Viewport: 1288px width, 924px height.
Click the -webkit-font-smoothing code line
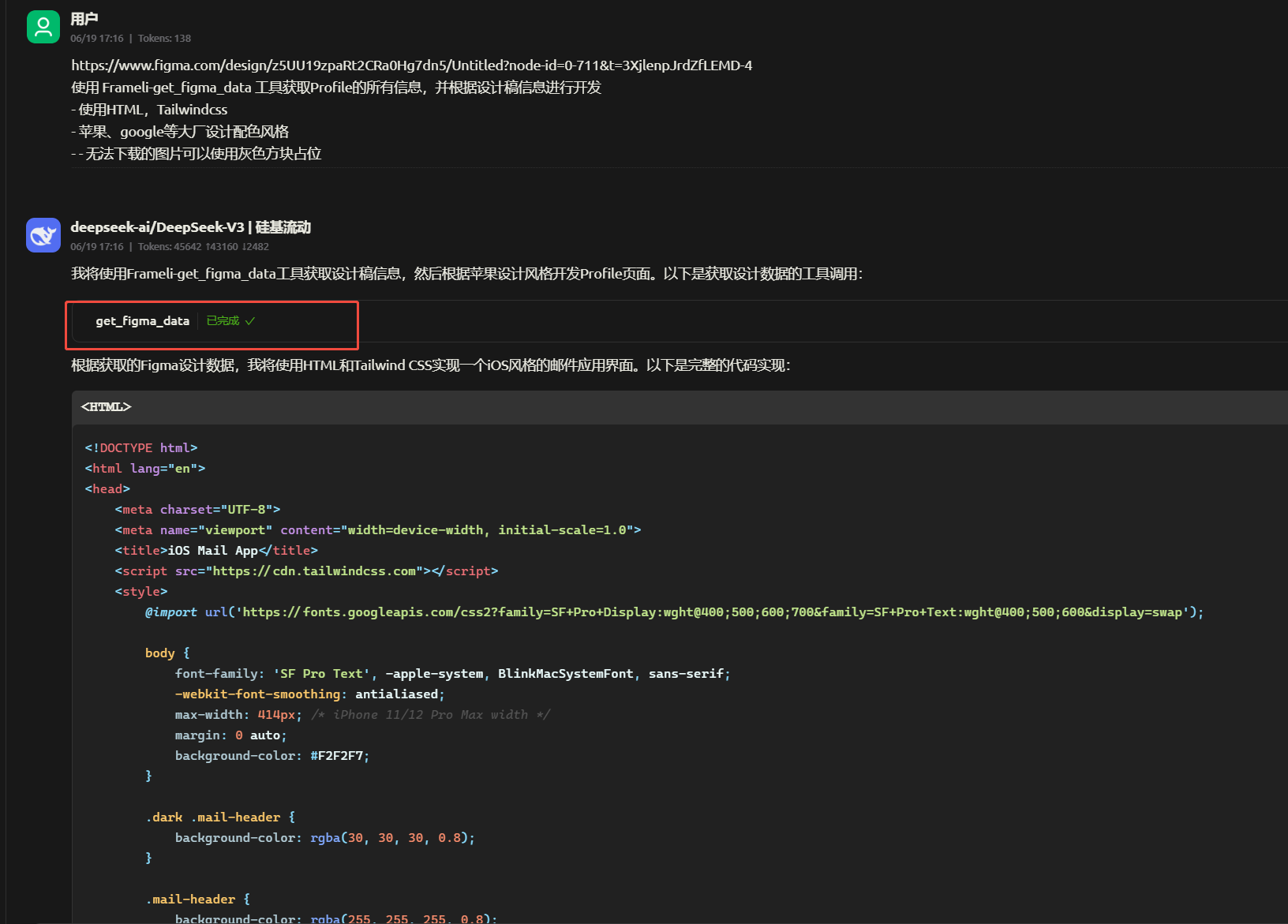[310, 694]
